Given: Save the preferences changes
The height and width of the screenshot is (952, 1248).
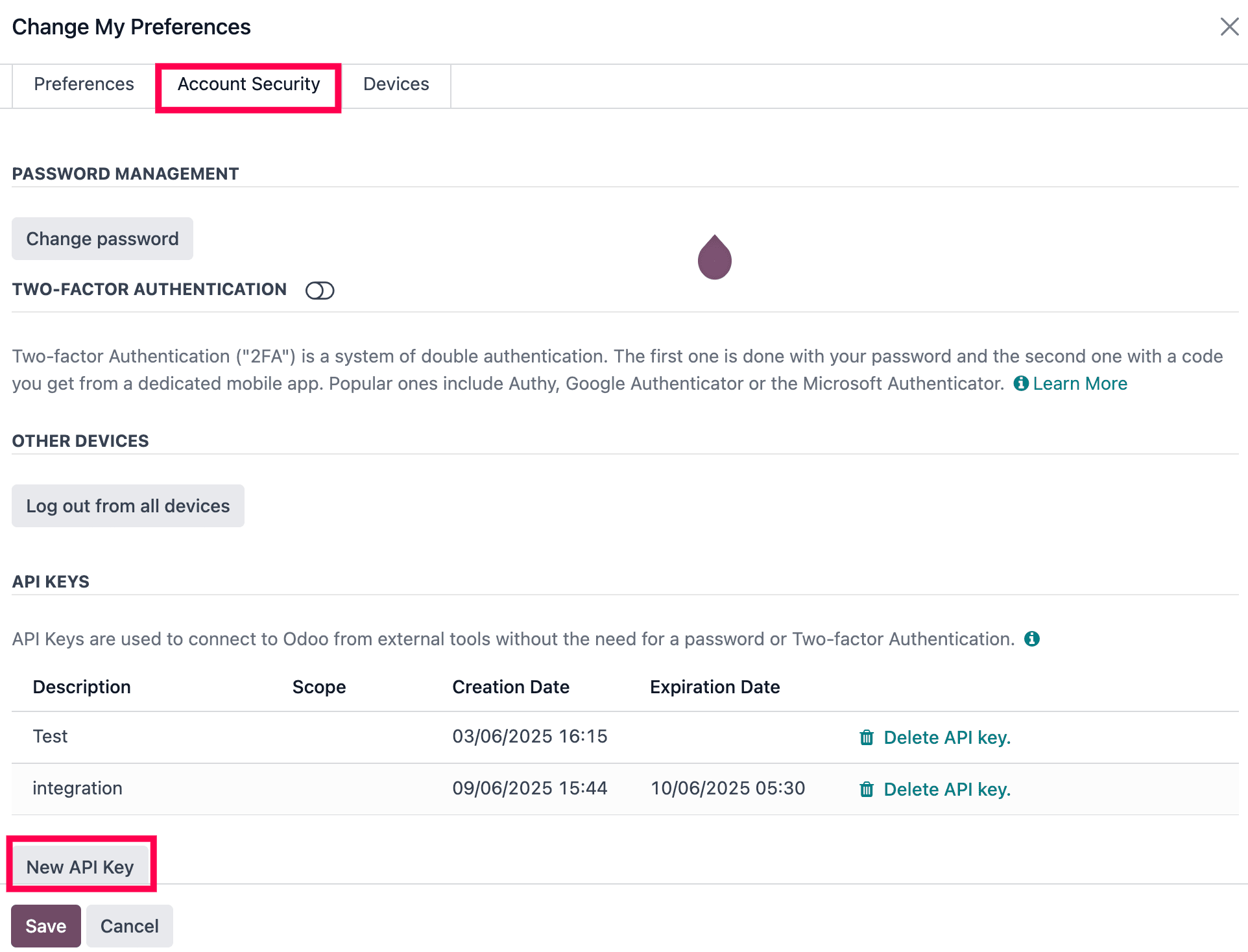Looking at the screenshot, I should [x=45, y=926].
